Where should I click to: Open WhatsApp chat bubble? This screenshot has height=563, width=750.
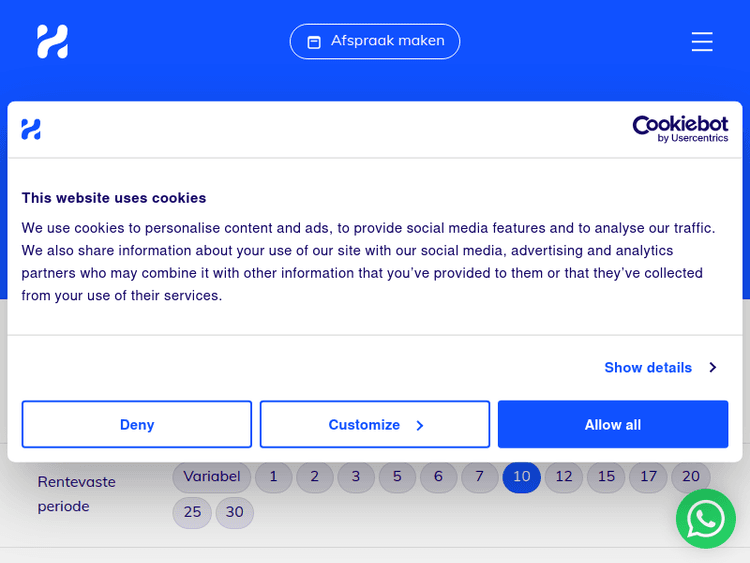pos(705,518)
